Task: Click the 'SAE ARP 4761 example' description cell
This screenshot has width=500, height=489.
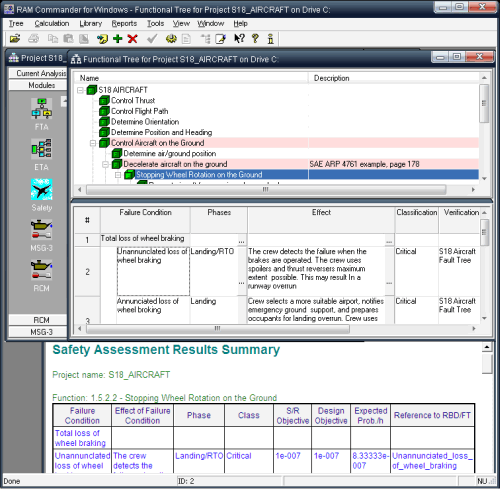Action: point(394,164)
